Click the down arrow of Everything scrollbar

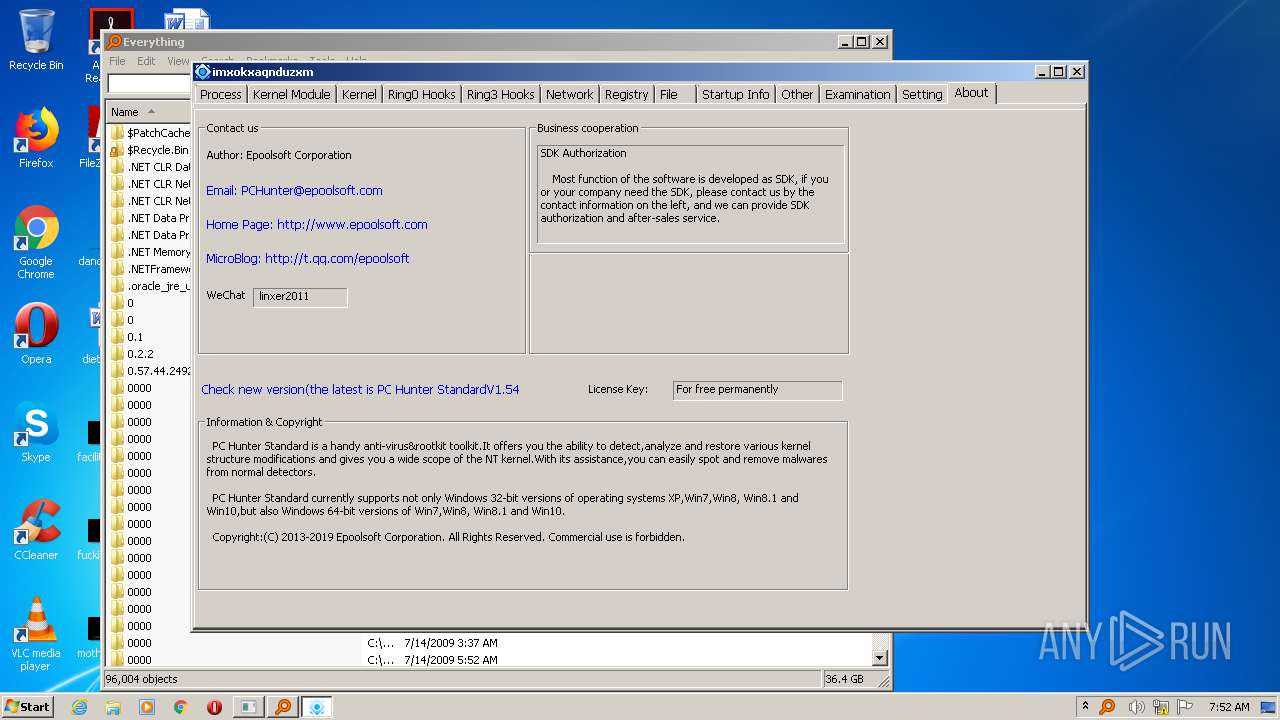coord(880,658)
